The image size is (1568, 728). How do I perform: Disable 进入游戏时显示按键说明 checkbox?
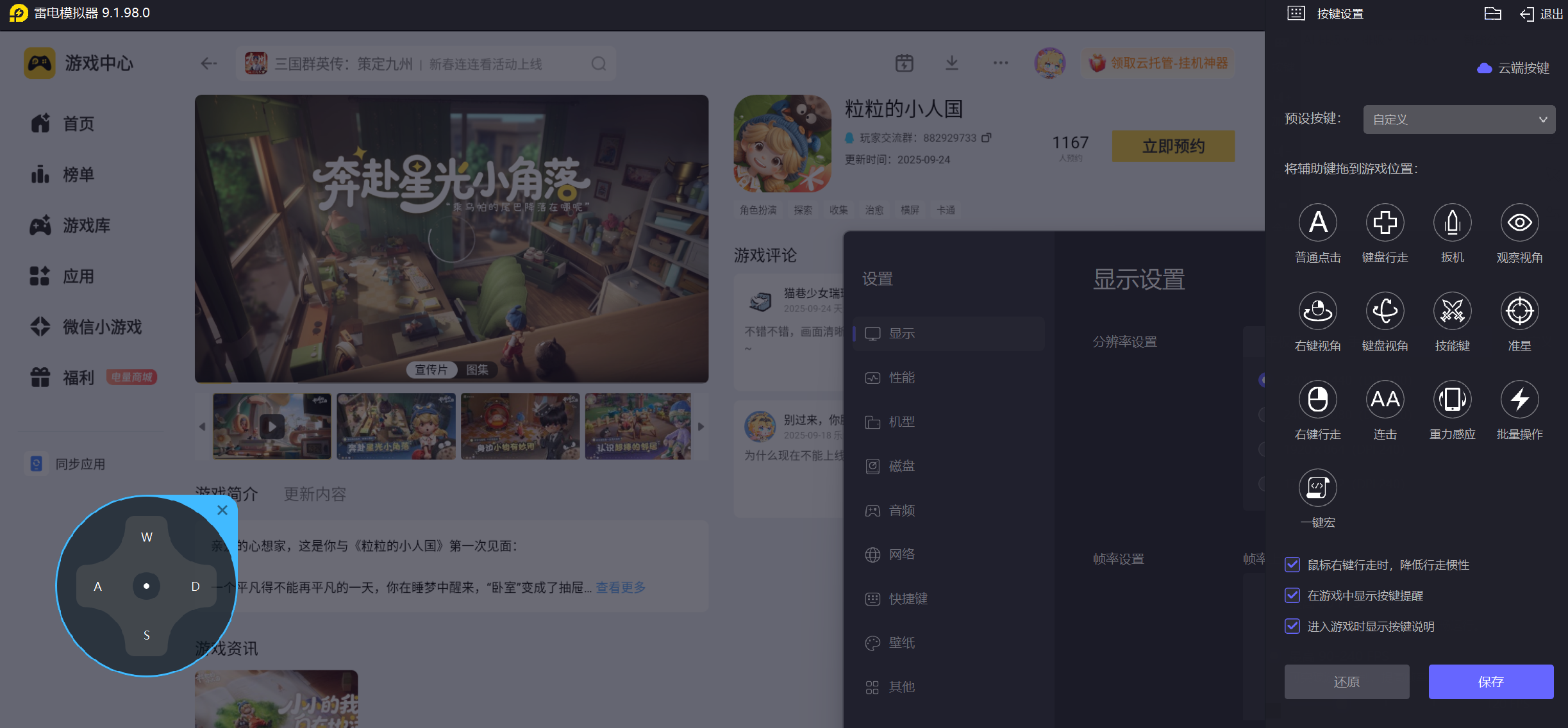point(1292,626)
